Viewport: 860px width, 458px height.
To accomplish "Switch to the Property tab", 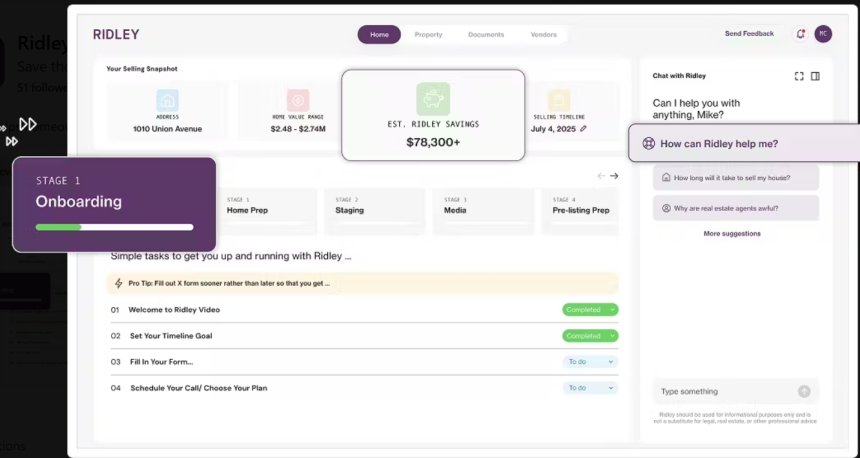I will coord(428,35).
